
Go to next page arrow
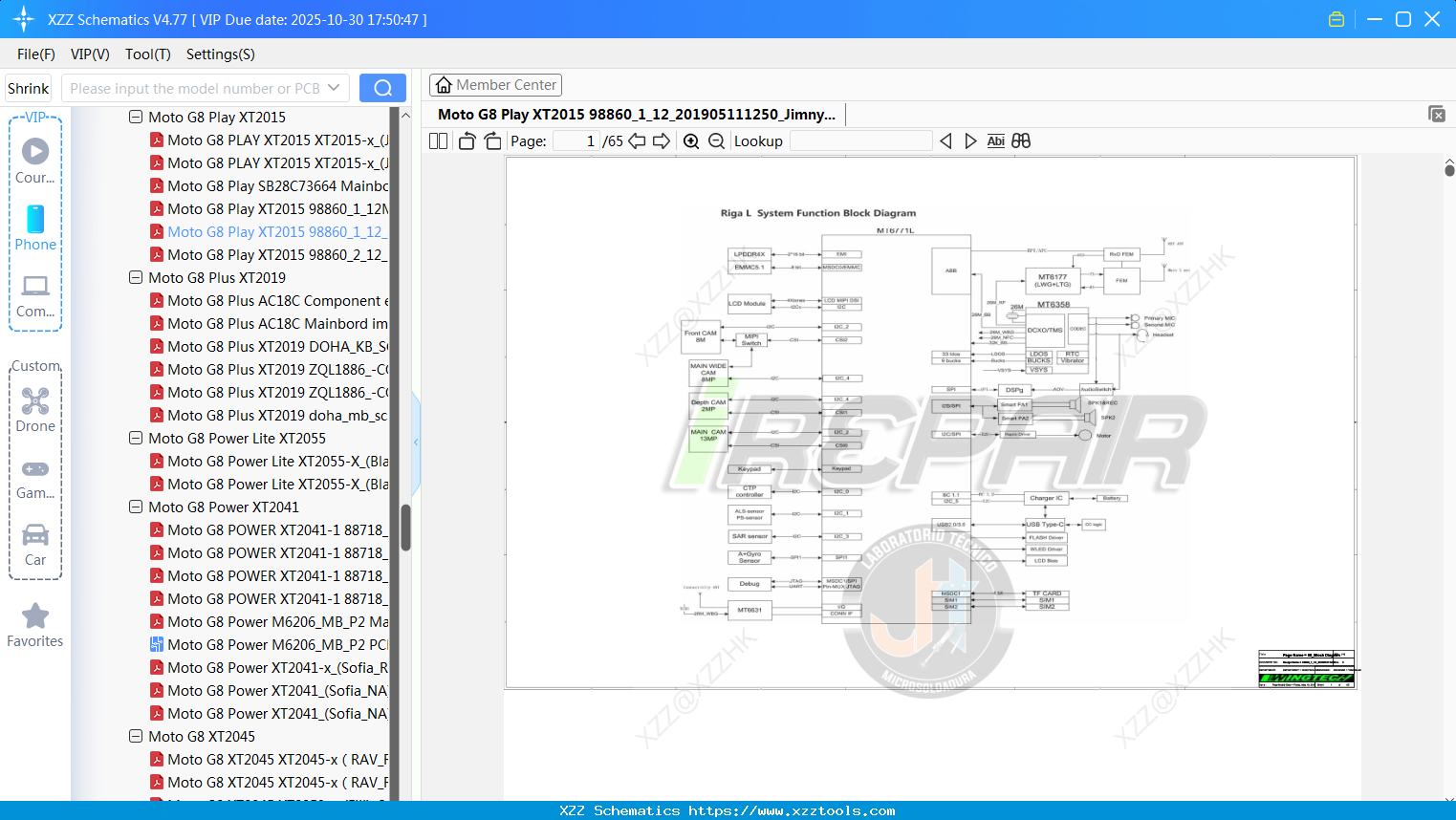tap(662, 141)
